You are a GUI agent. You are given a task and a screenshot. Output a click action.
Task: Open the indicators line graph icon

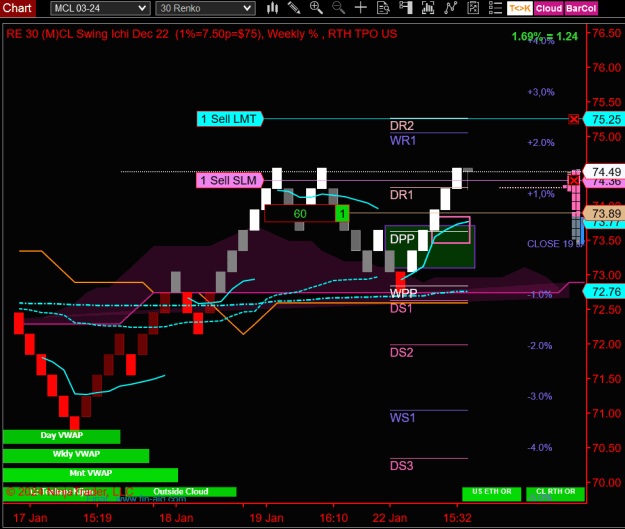pyautogui.click(x=450, y=8)
